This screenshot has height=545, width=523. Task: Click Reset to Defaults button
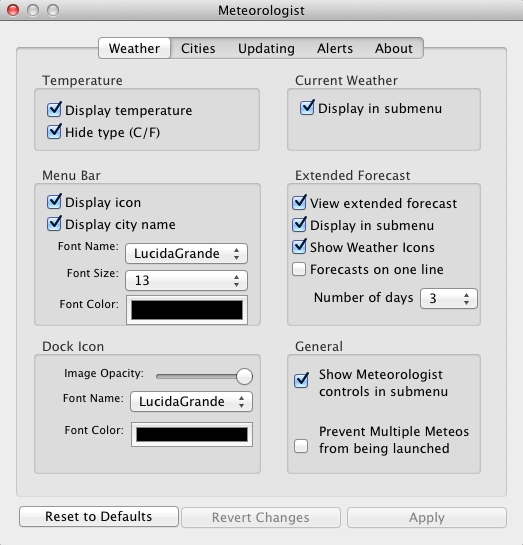[99, 516]
